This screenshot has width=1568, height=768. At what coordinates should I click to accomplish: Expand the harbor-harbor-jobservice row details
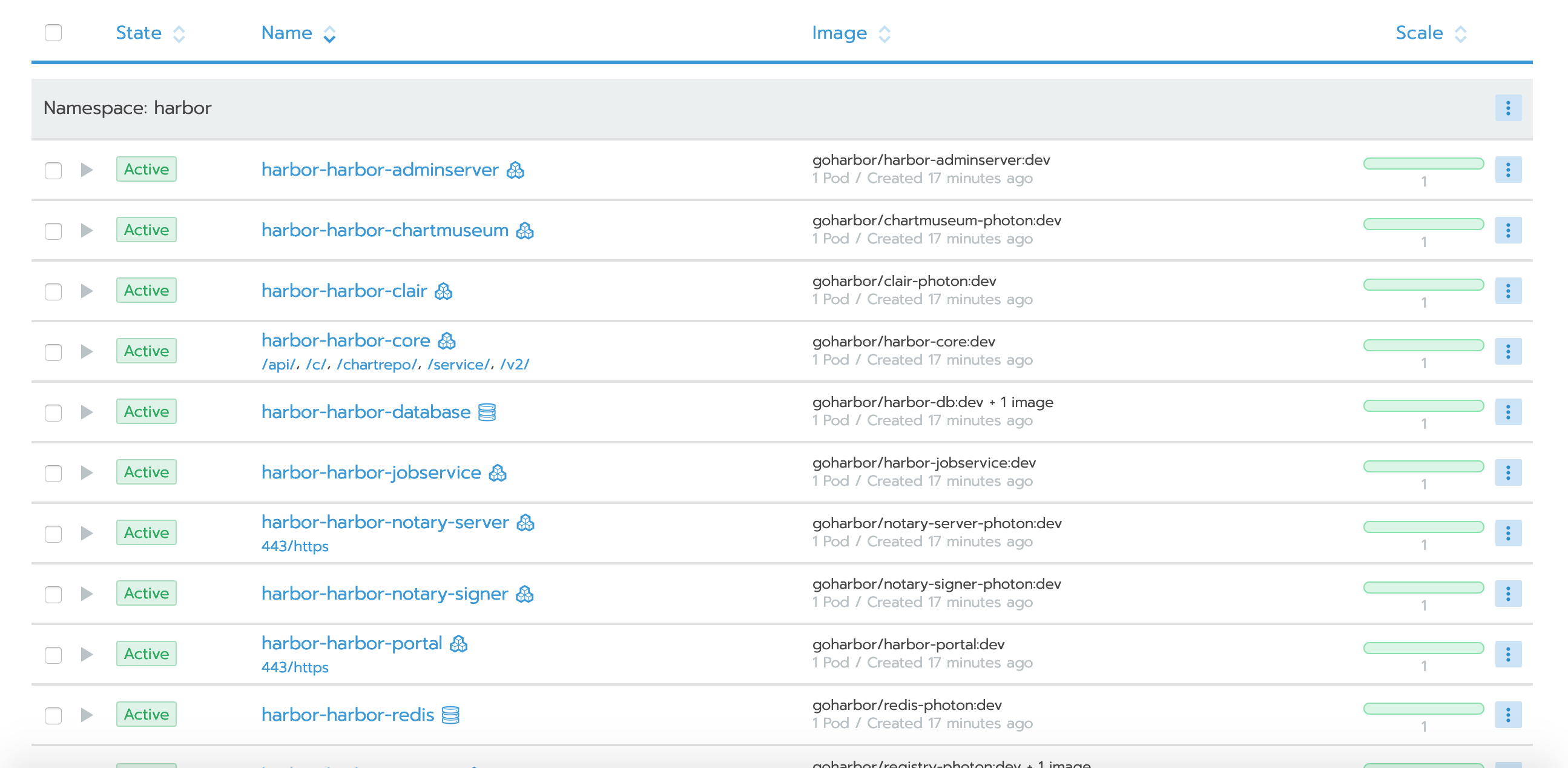point(87,472)
